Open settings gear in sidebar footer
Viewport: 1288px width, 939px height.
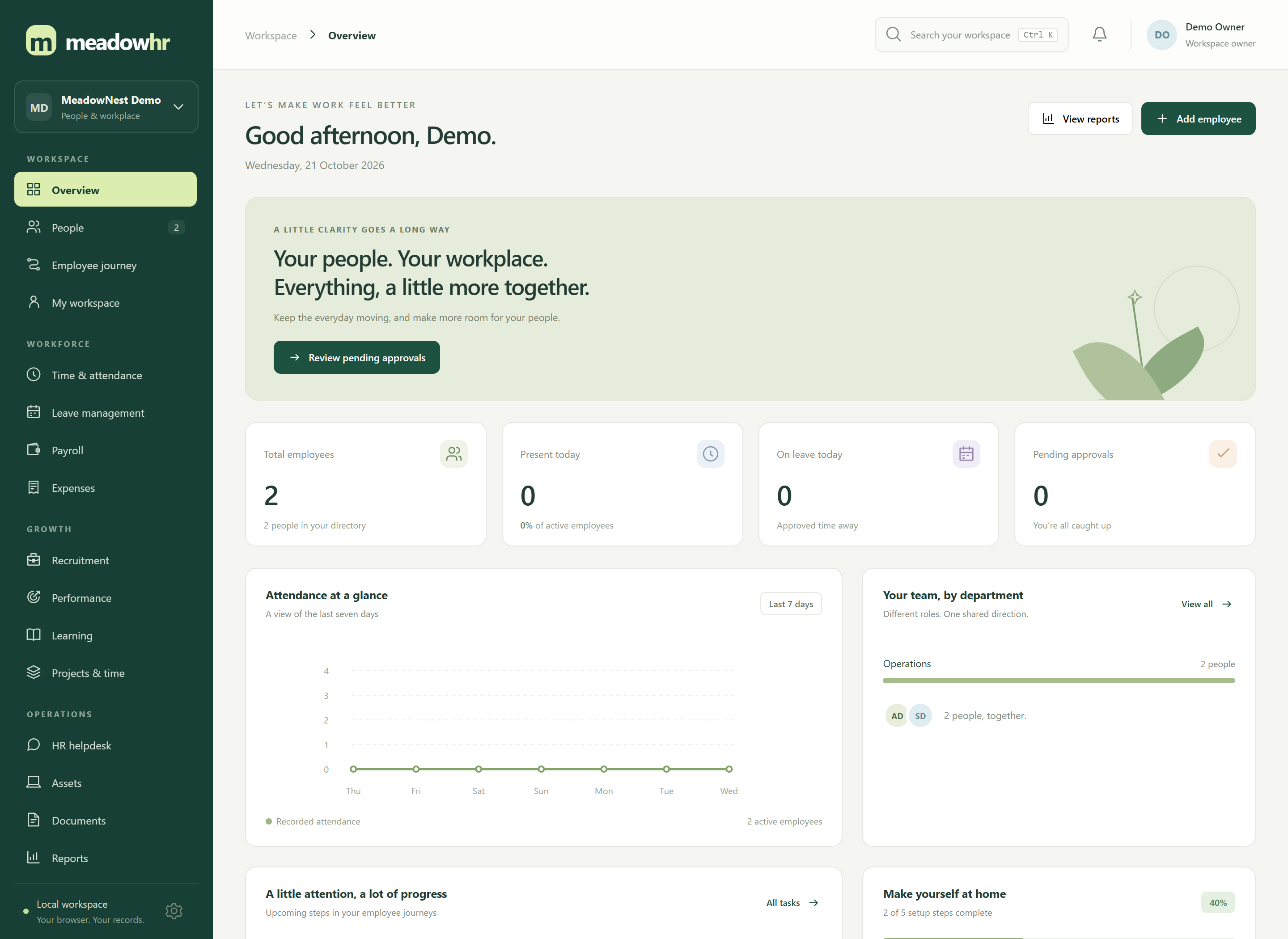174,911
